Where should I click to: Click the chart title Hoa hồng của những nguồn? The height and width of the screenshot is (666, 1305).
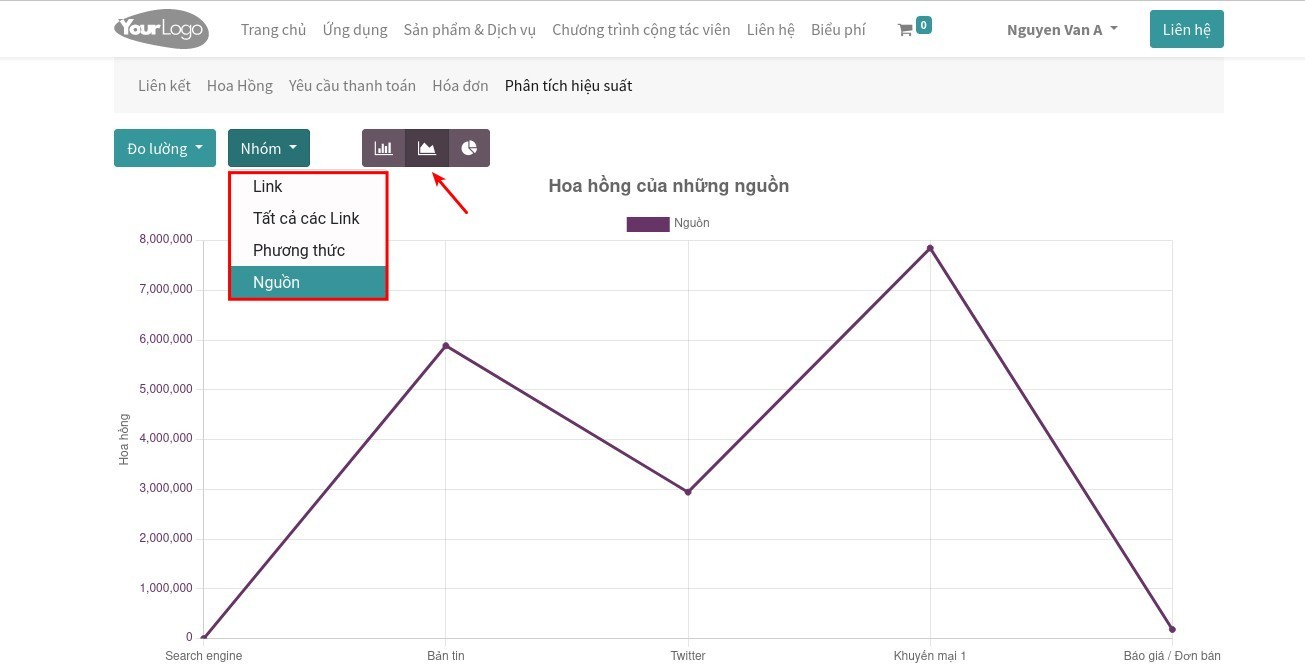[669, 186]
